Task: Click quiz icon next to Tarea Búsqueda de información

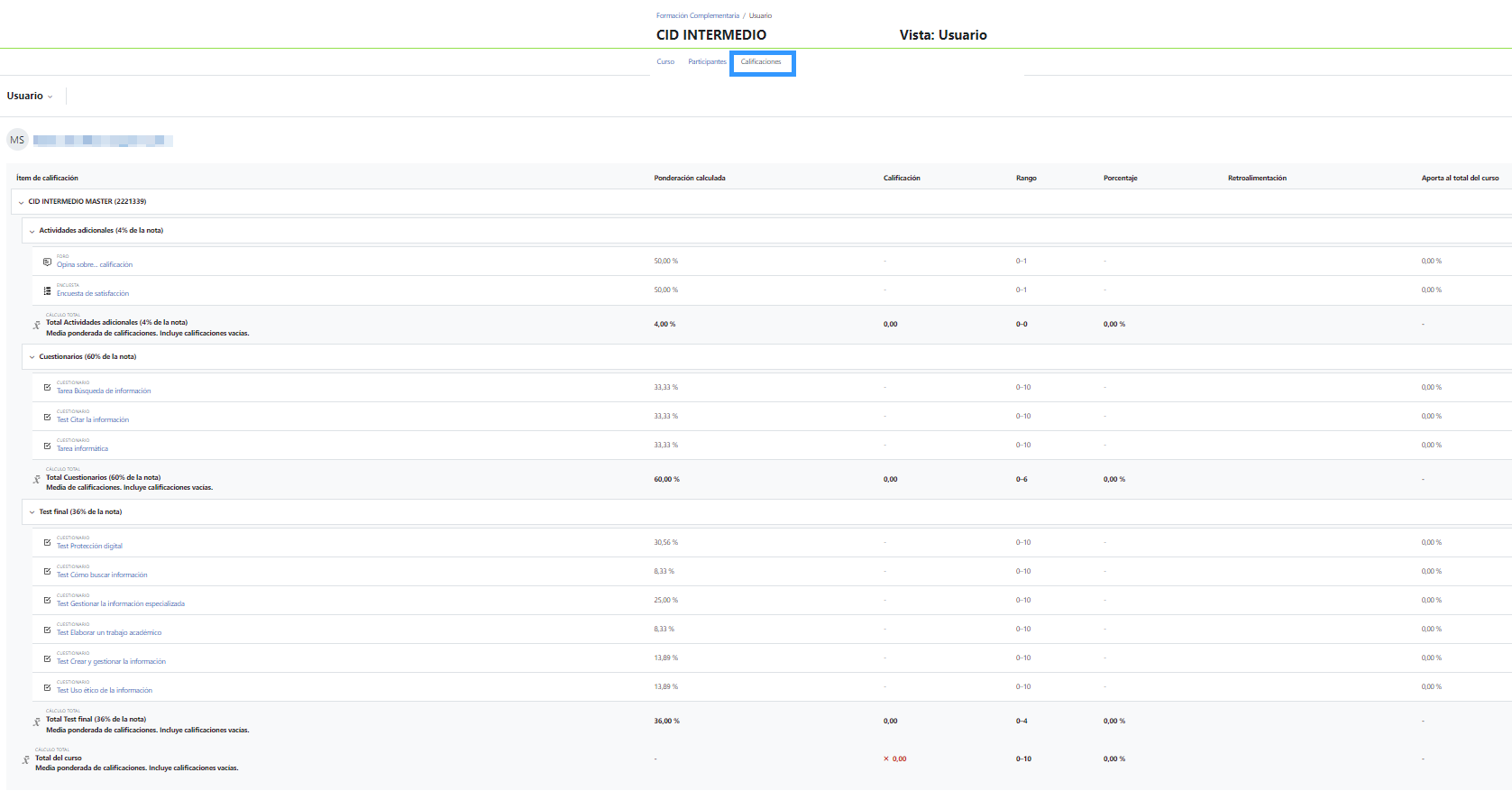Action: coord(47,388)
